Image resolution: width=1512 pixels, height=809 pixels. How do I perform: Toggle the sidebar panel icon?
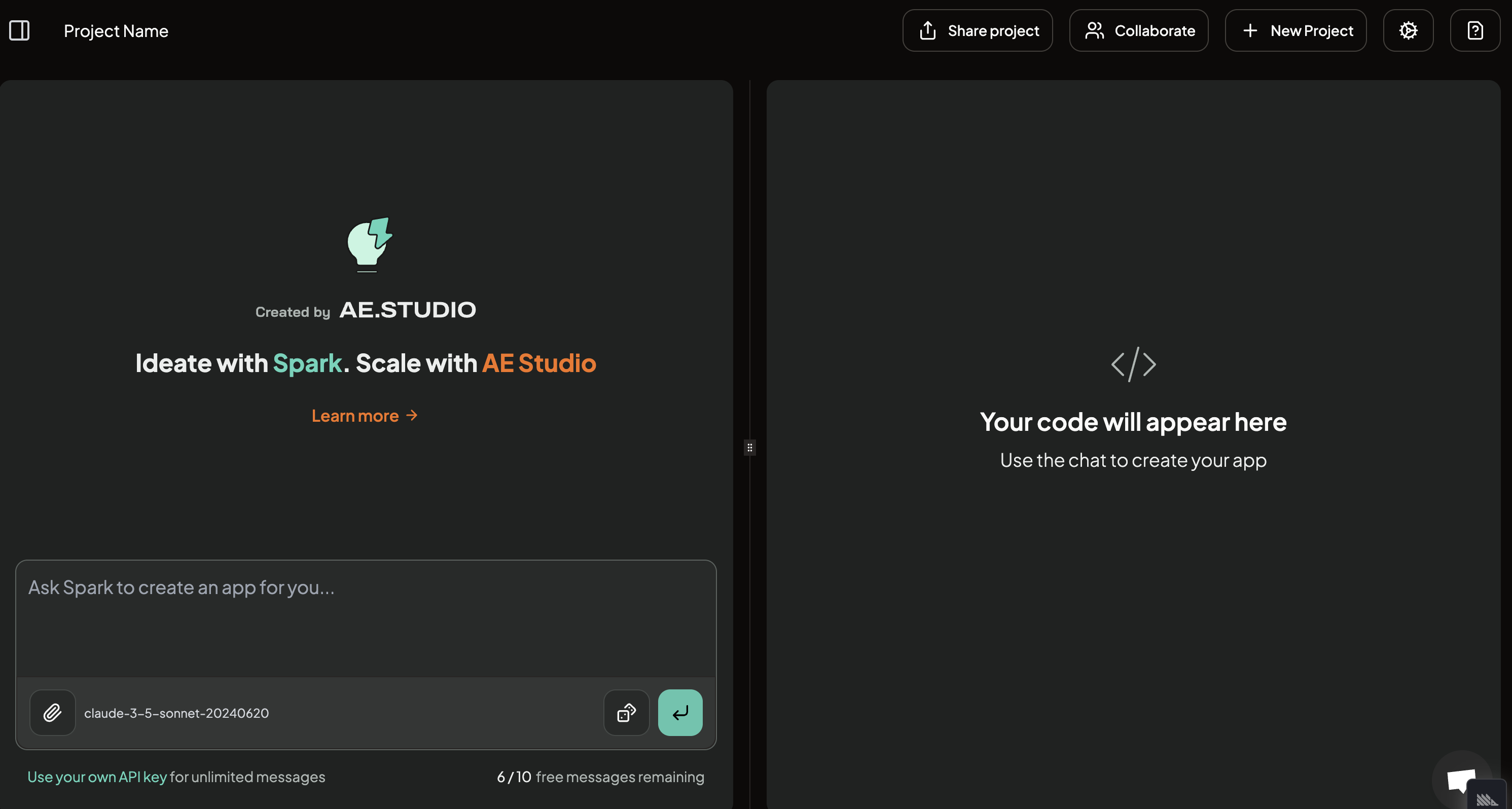(19, 30)
